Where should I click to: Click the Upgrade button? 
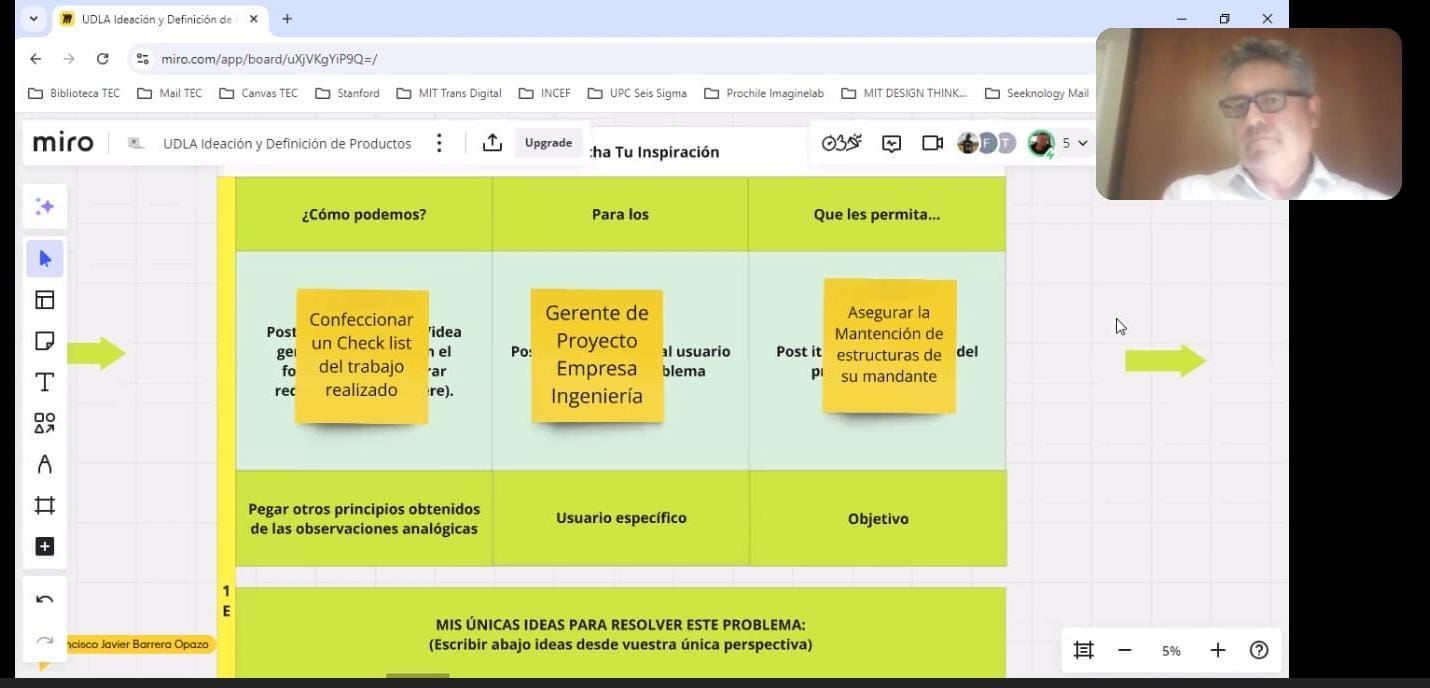pyautogui.click(x=548, y=143)
